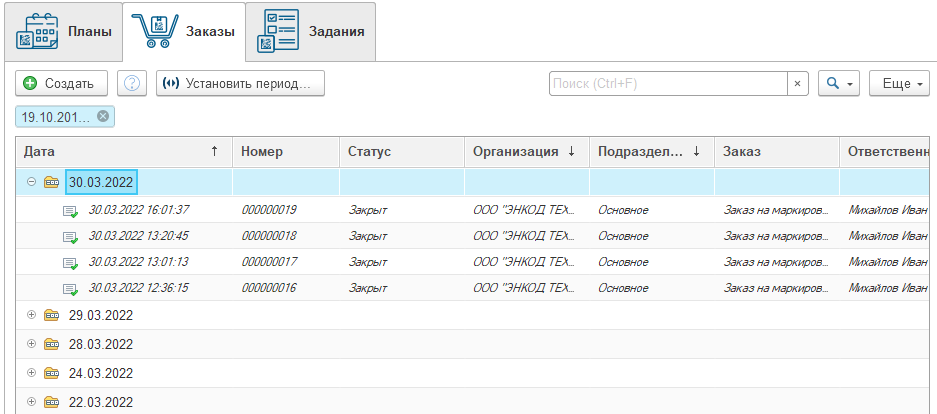Remove the 19.10.201… period filter chip
This screenshot has width=937, height=414.
[102, 117]
